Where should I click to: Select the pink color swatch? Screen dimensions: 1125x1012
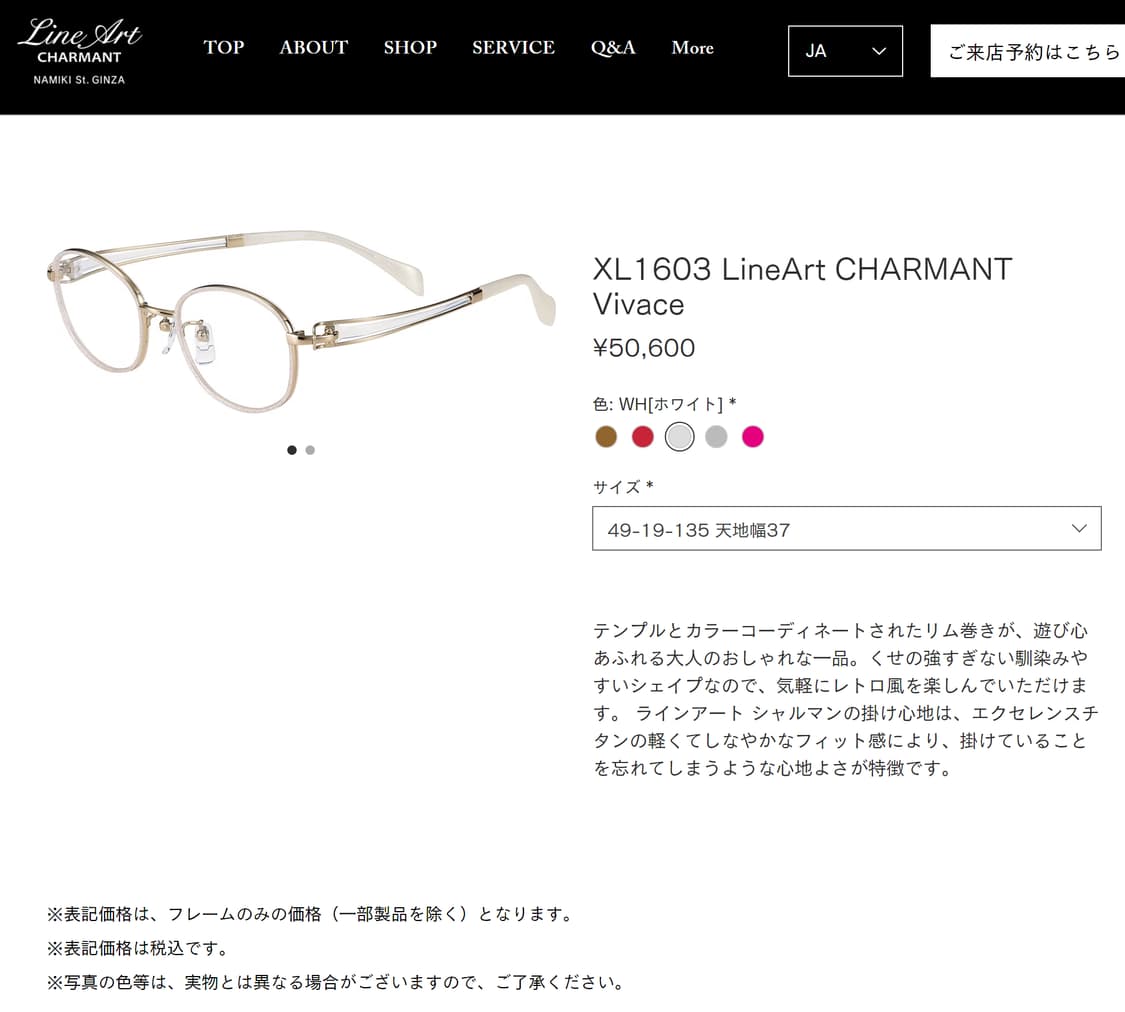tap(753, 436)
